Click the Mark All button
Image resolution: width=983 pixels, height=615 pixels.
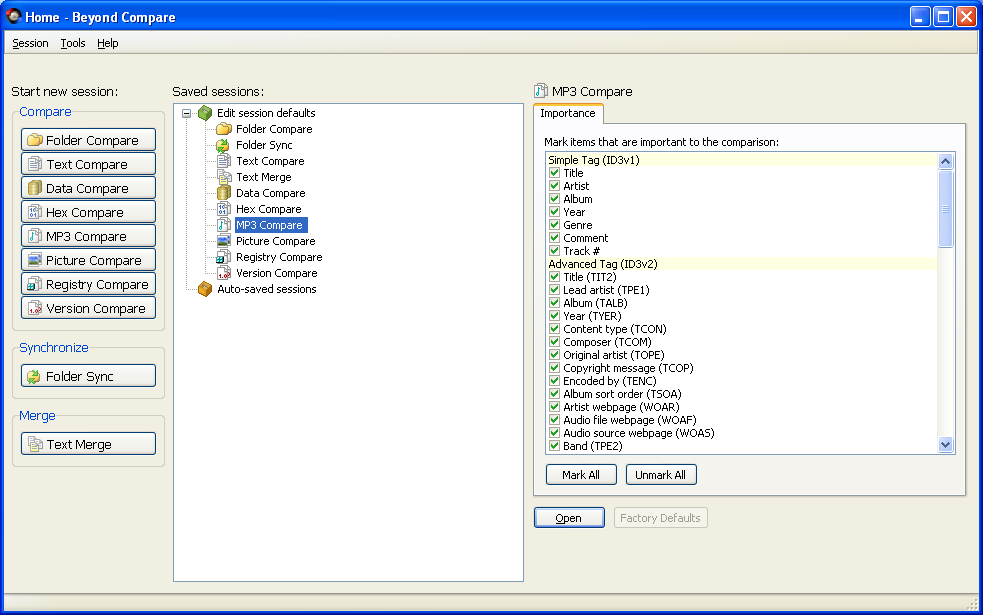pos(581,474)
